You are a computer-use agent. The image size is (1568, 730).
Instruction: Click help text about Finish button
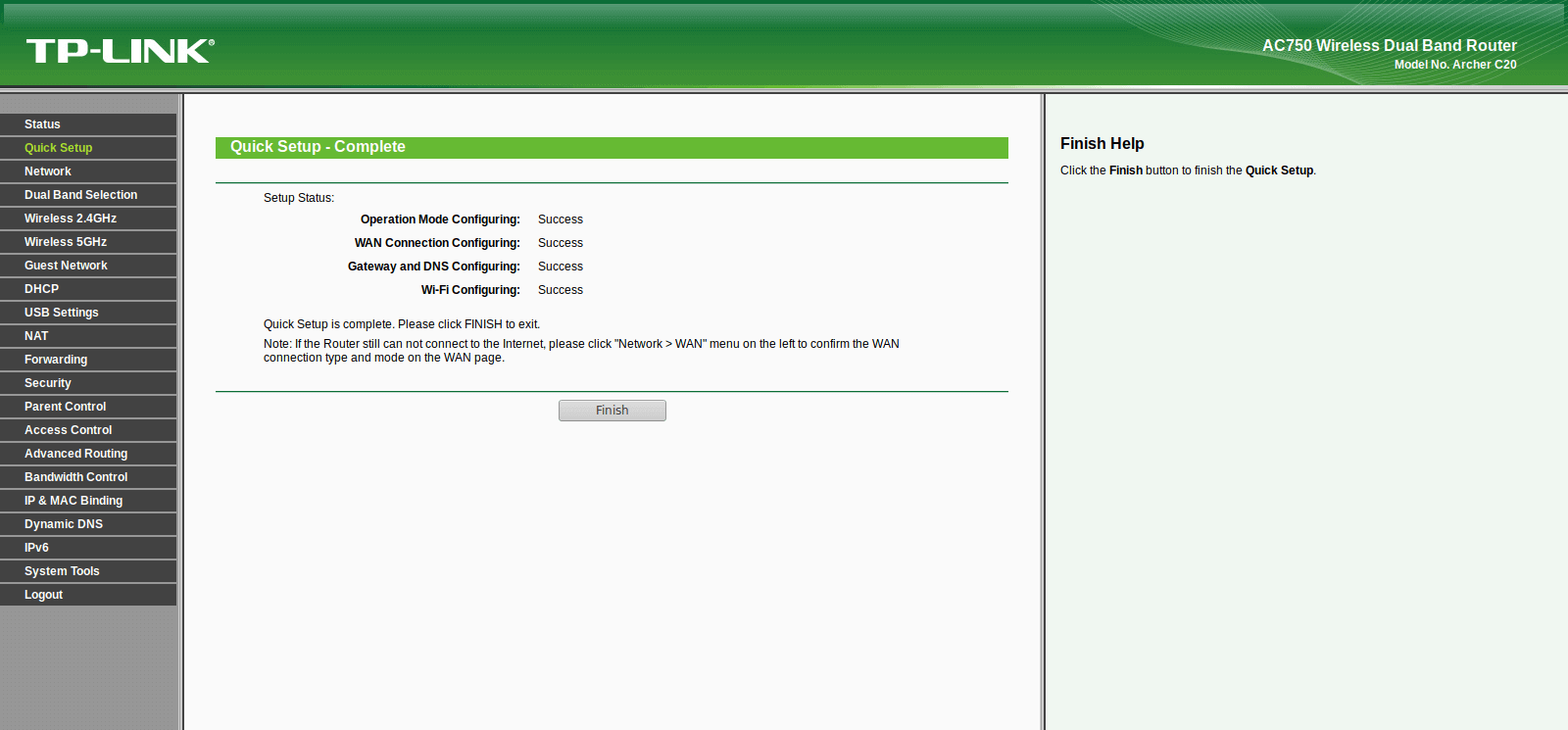[x=1188, y=170]
